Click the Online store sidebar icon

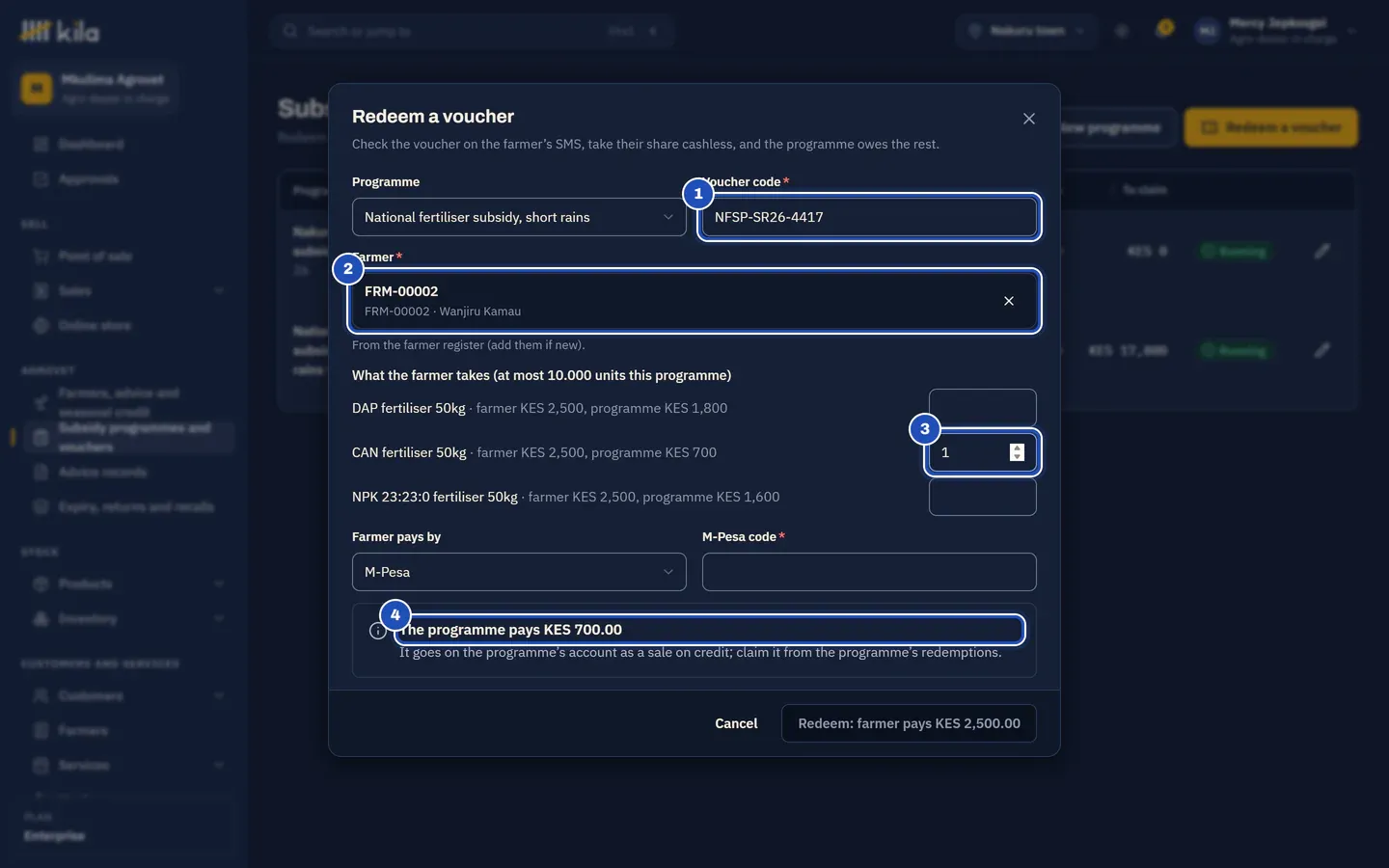[41, 326]
